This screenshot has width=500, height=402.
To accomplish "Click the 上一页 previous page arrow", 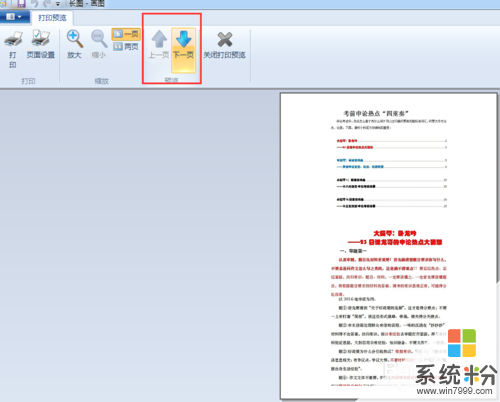I will pyautogui.click(x=159, y=44).
